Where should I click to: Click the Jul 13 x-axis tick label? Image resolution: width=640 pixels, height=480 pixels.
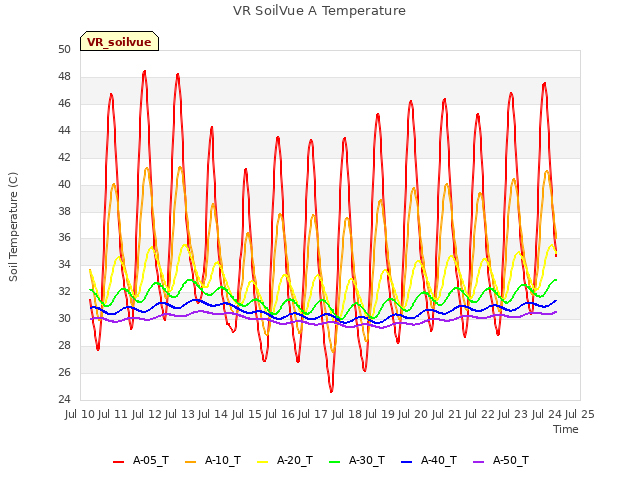coord(180,414)
